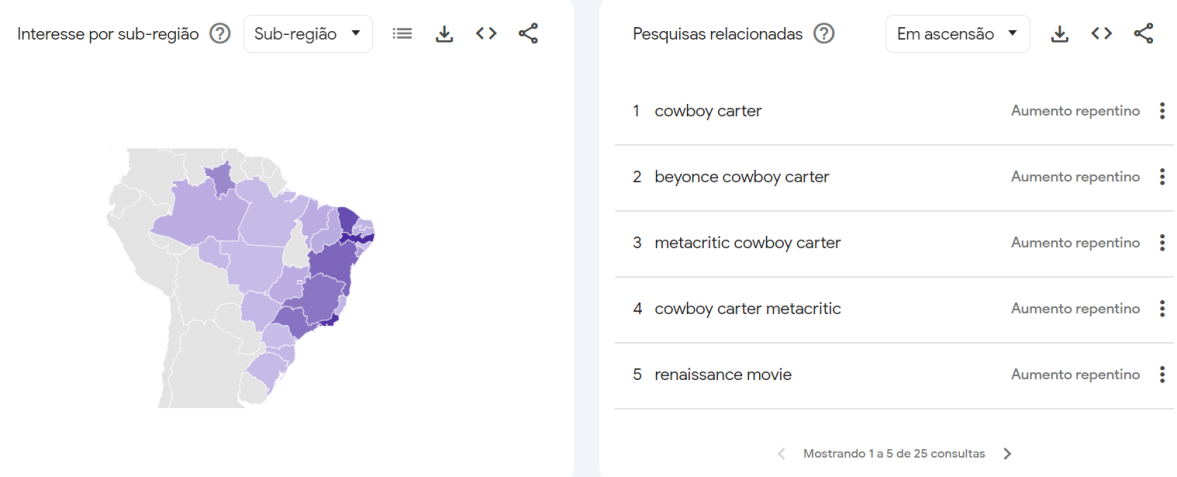Download the sub-region interest data
This screenshot has width=1177, height=477.
[445, 34]
